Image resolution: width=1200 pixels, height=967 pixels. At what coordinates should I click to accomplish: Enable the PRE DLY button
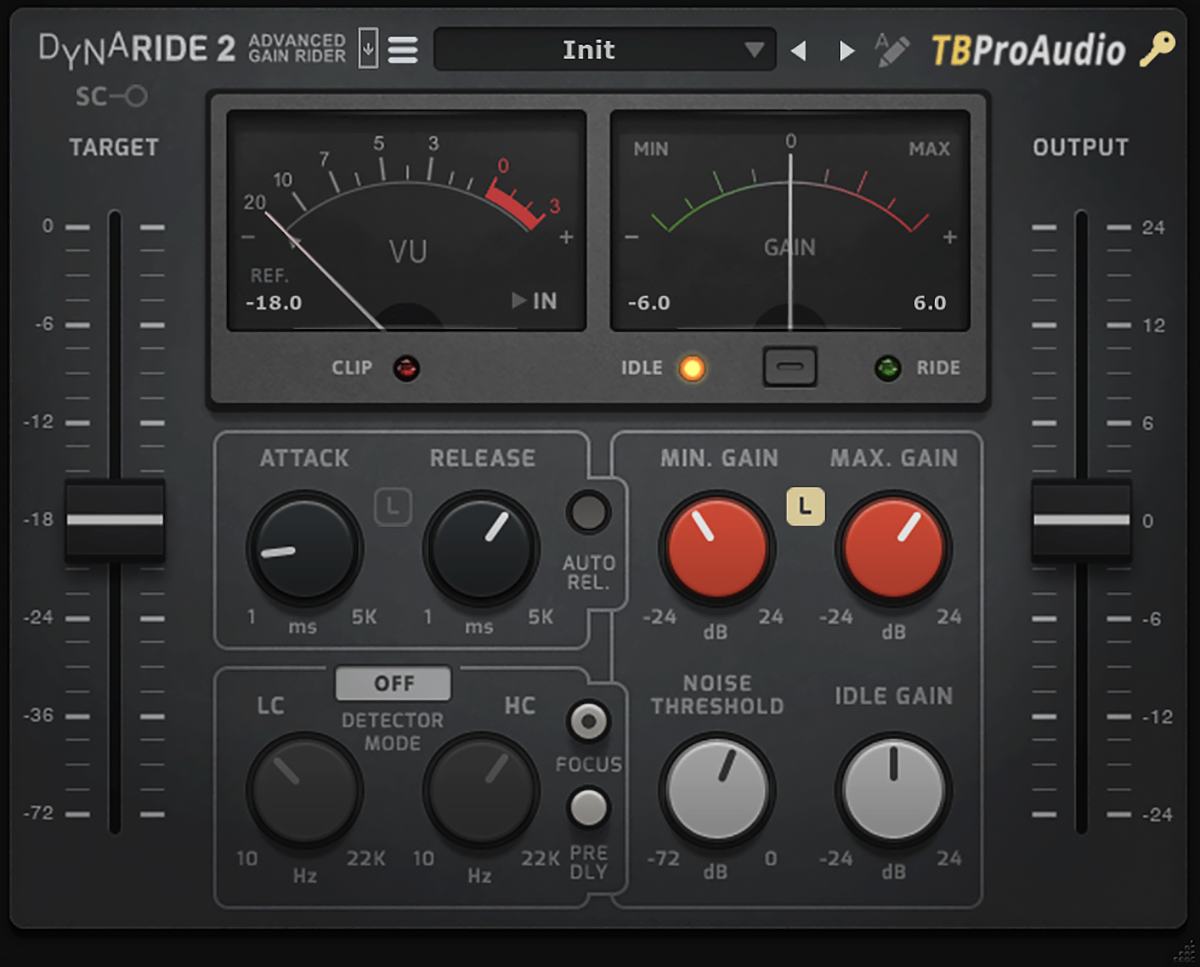(x=588, y=807)
